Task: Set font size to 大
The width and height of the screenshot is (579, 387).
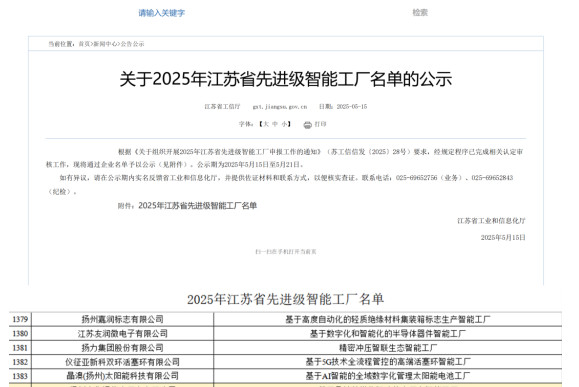Action: click(x=265, y=124)
